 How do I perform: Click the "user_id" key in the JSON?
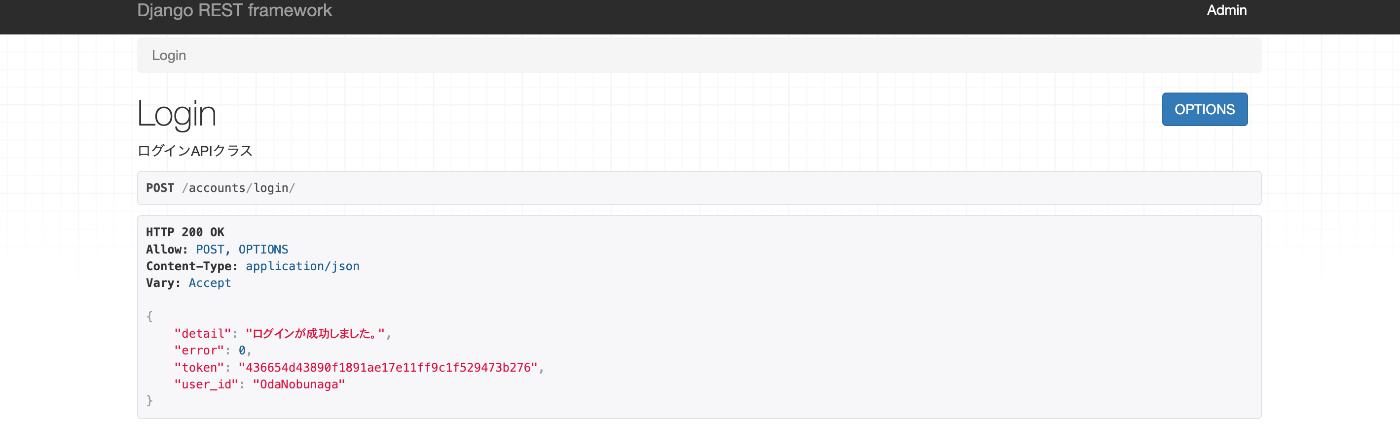[x=206, y=384]
